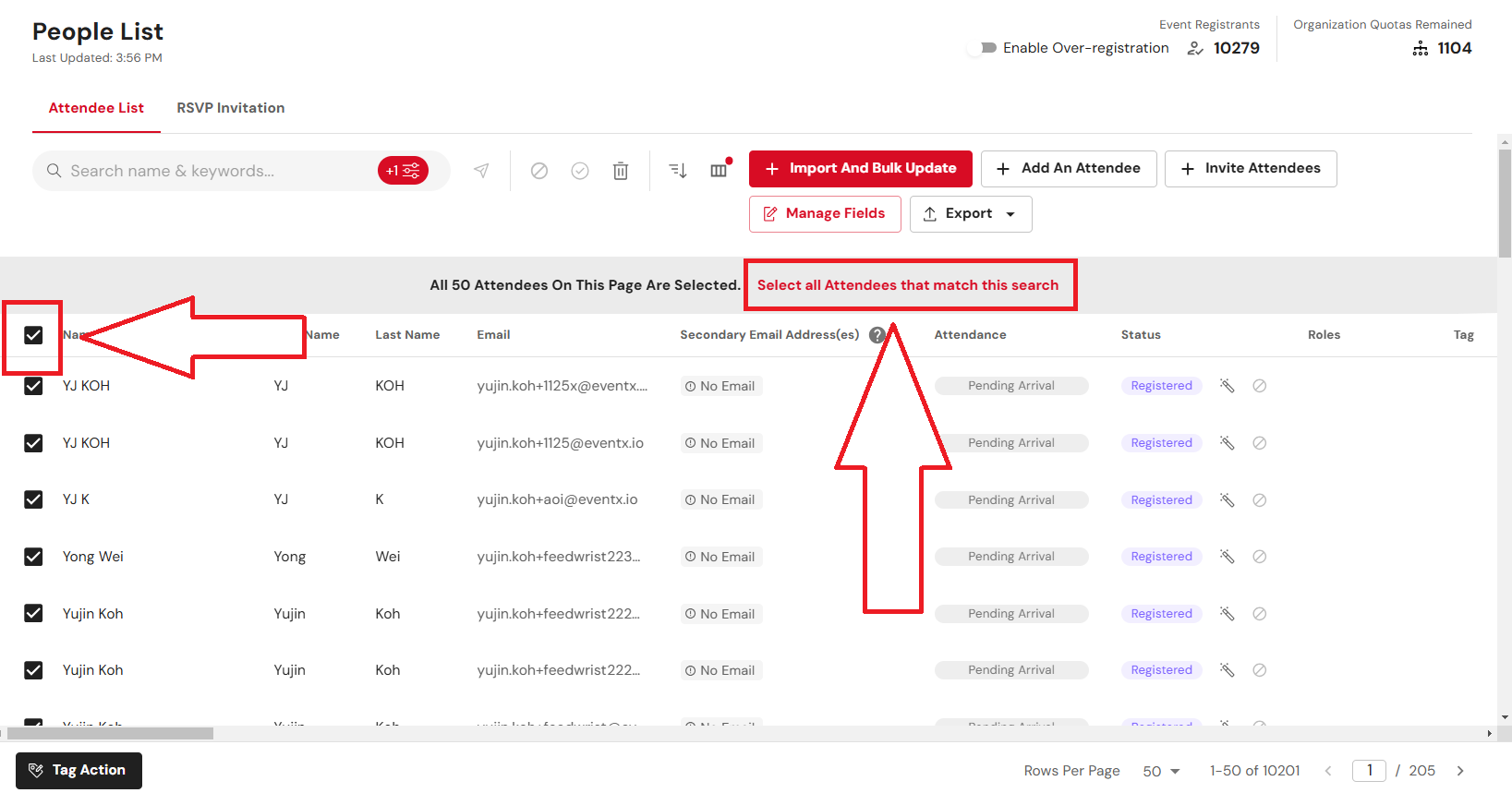
Task: Switch to the Attendee List tab
Action: point(96,108)
